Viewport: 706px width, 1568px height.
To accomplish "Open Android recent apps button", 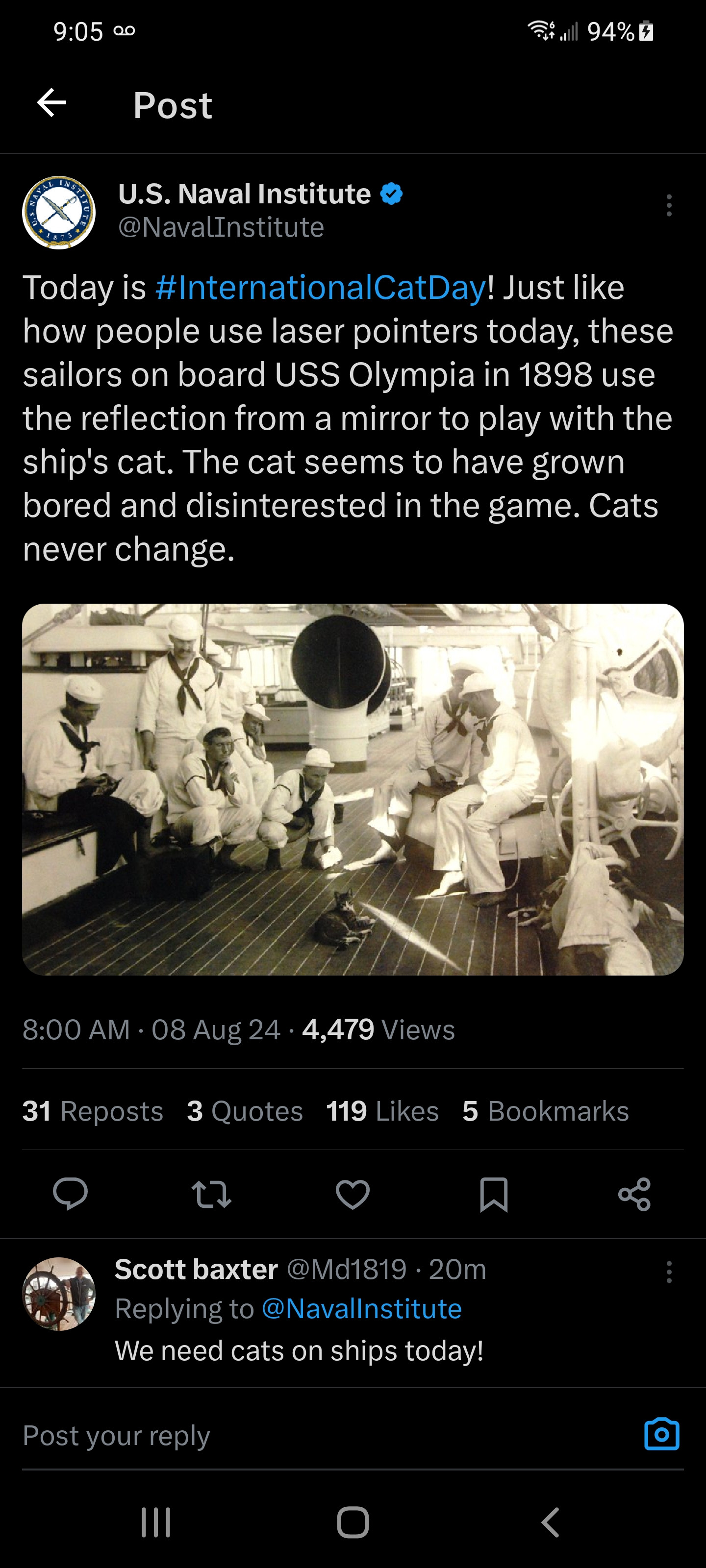I will 156,1522.
